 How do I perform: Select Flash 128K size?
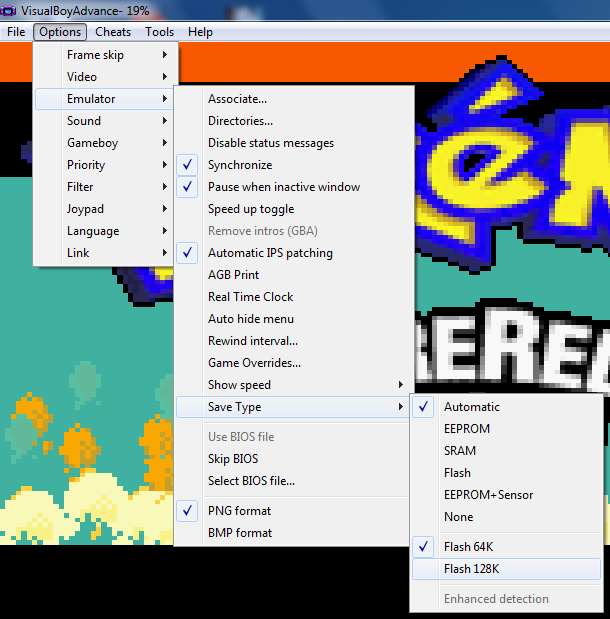[x=507, y=569]
